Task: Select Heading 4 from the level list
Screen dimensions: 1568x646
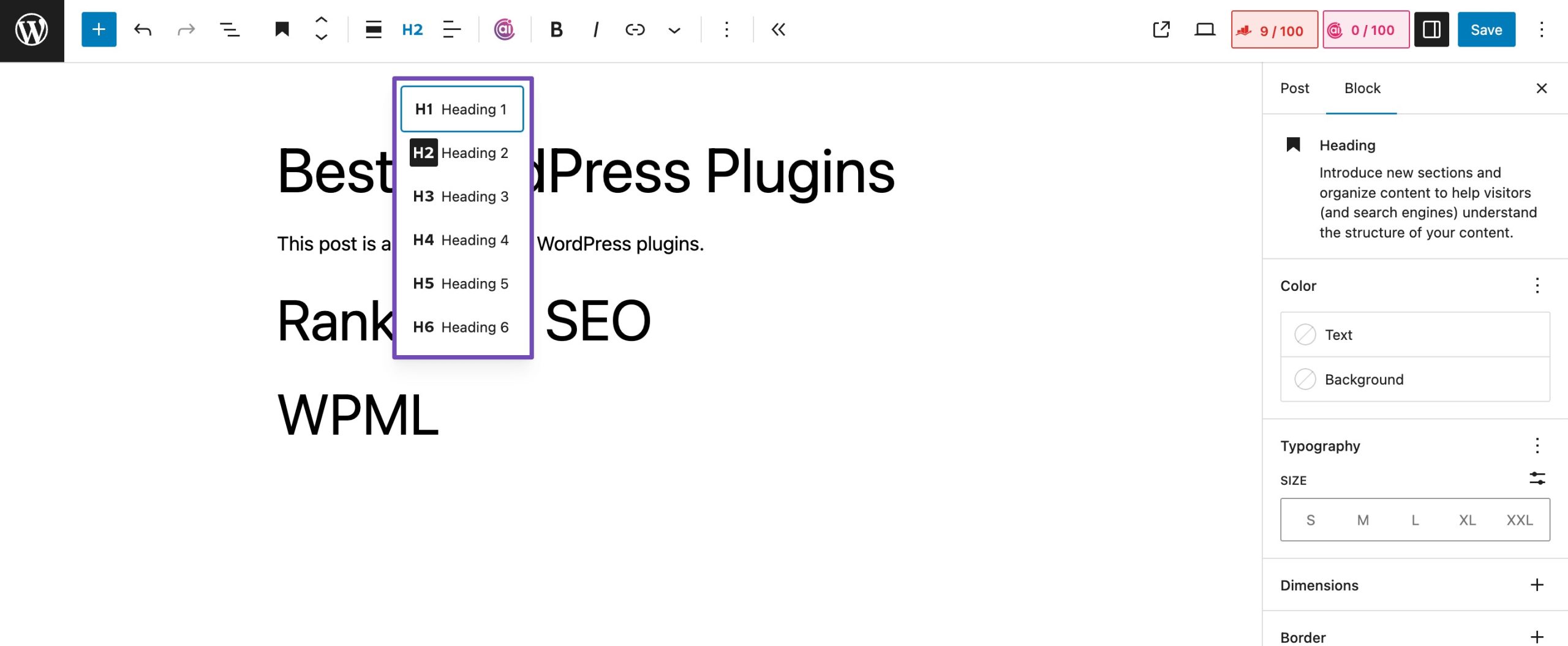Action: point(462,239)
